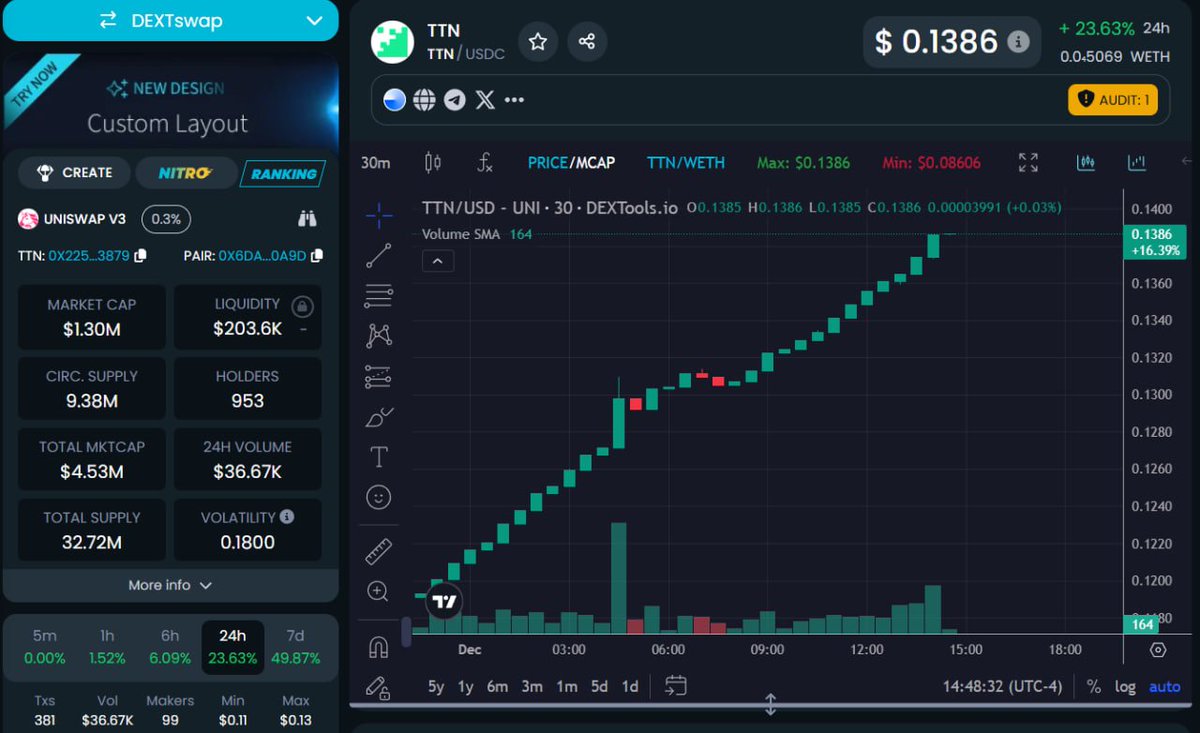This screenshot has width=1200, height=733.
Task: Expand the More info section
Action: pos(170,585)
